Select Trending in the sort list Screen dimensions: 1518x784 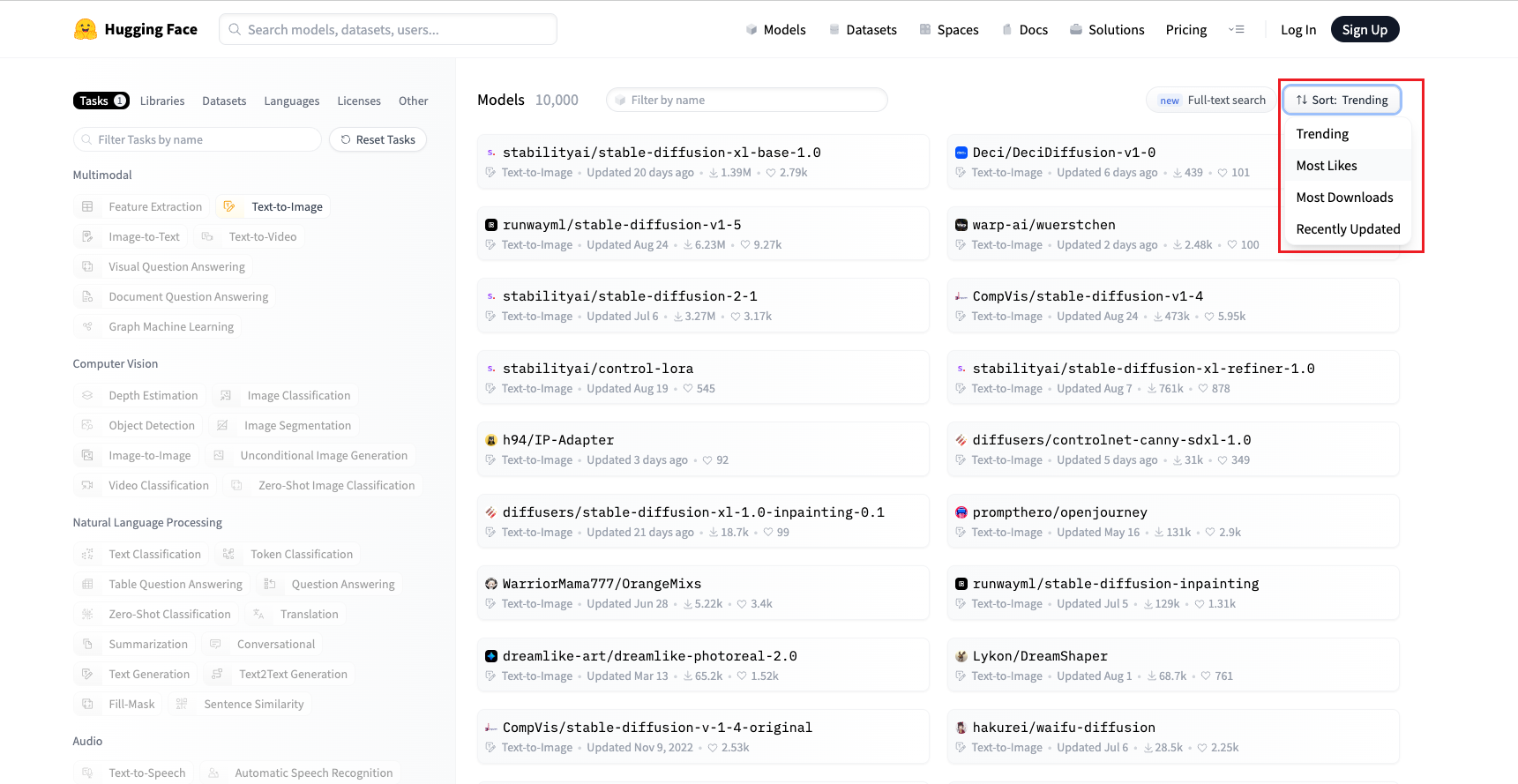click(x=1347, y=134)
